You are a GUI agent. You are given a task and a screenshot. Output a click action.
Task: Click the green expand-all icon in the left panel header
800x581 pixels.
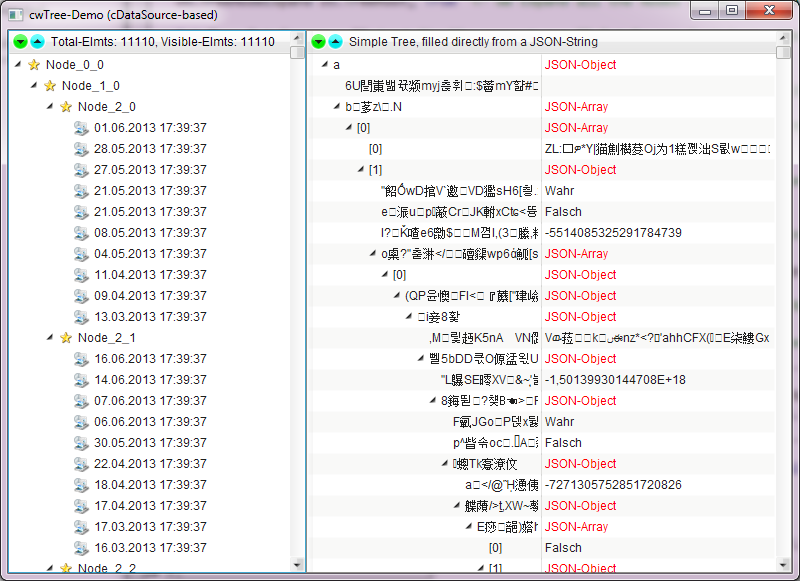coord(20,42)
